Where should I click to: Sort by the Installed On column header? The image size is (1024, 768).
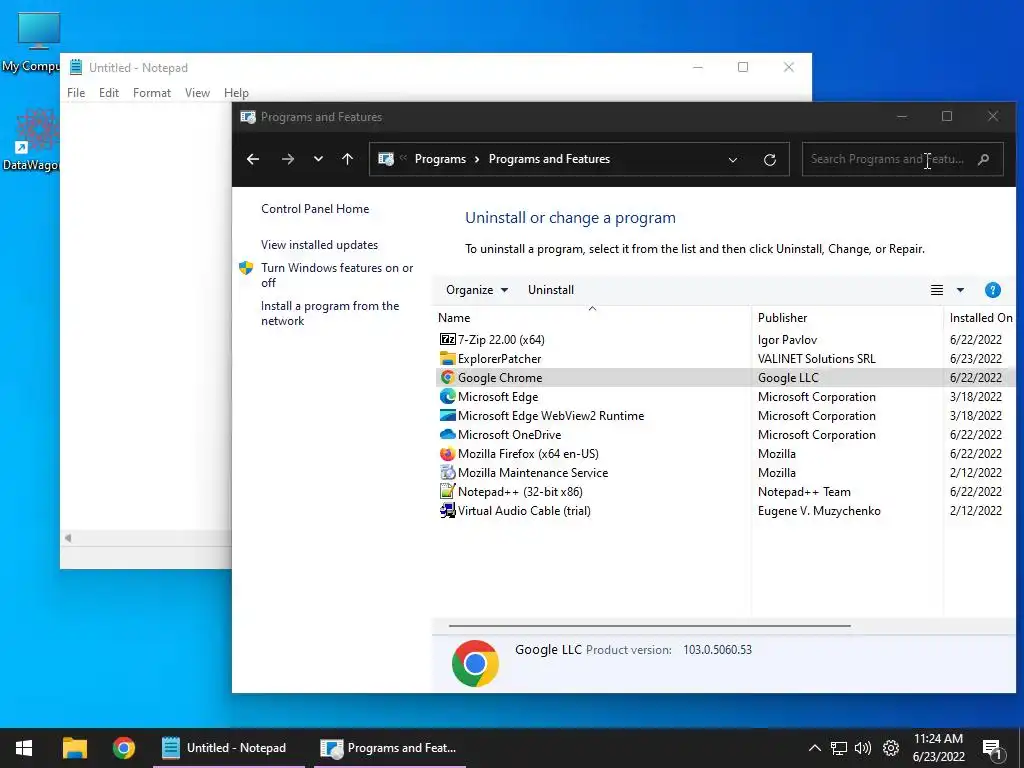pyautogui.click(x=981, y=317)
